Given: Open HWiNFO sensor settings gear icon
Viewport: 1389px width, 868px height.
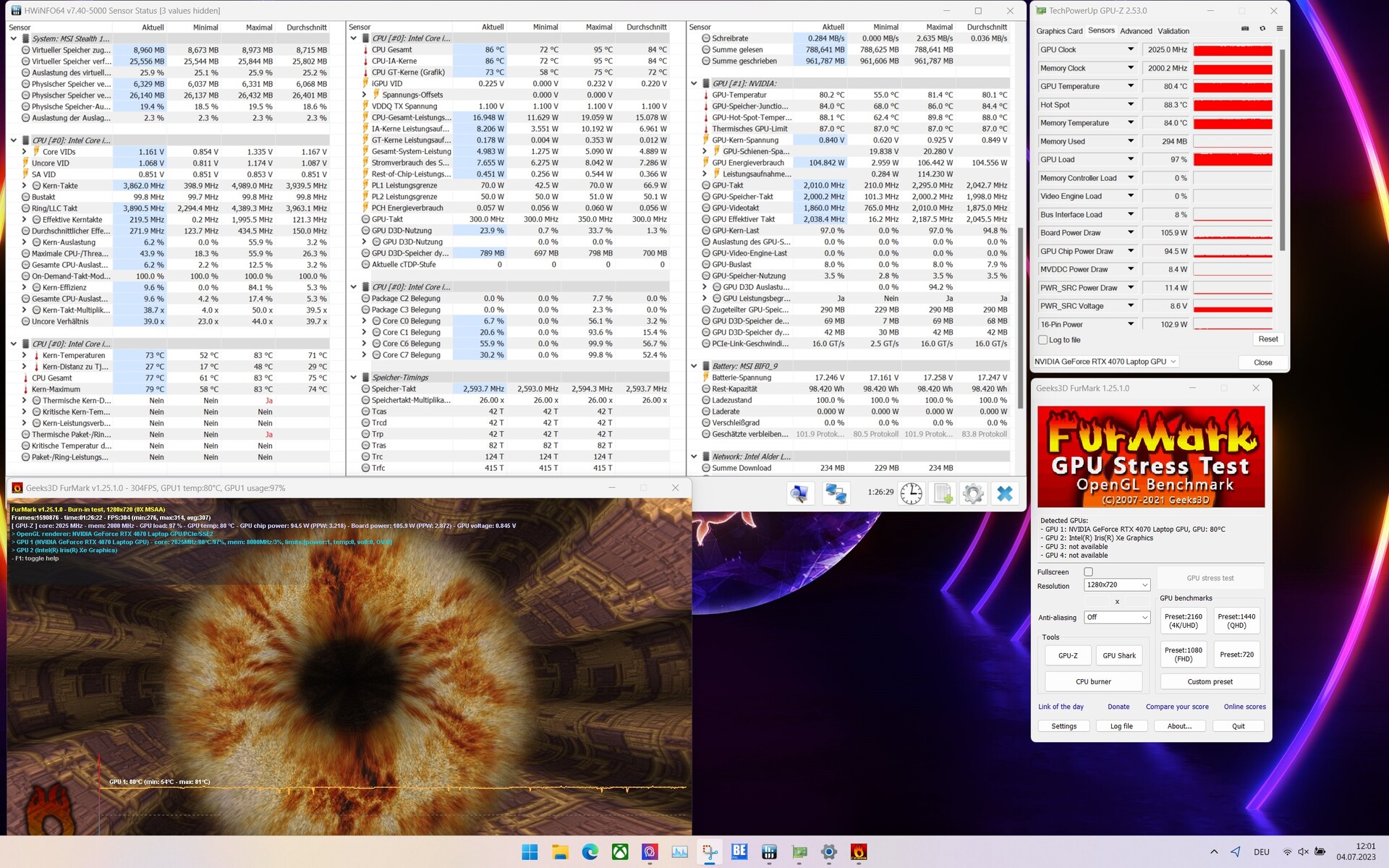Looking at the screenshot, I should 973,493.
